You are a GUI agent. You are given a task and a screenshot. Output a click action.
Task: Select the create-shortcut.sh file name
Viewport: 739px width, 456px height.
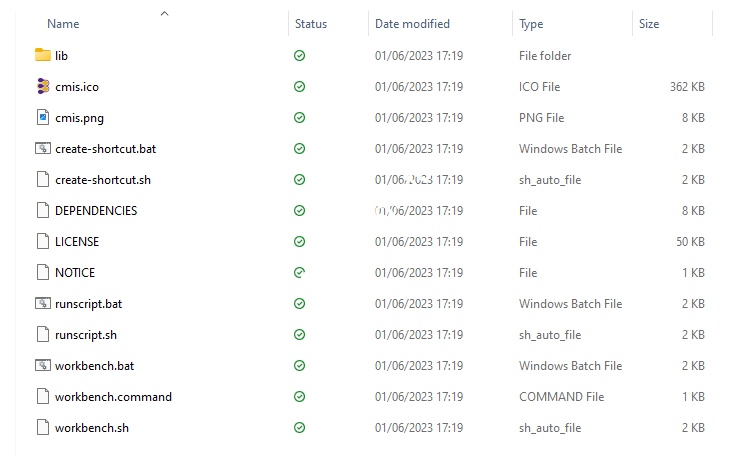[x=103, y=179]
